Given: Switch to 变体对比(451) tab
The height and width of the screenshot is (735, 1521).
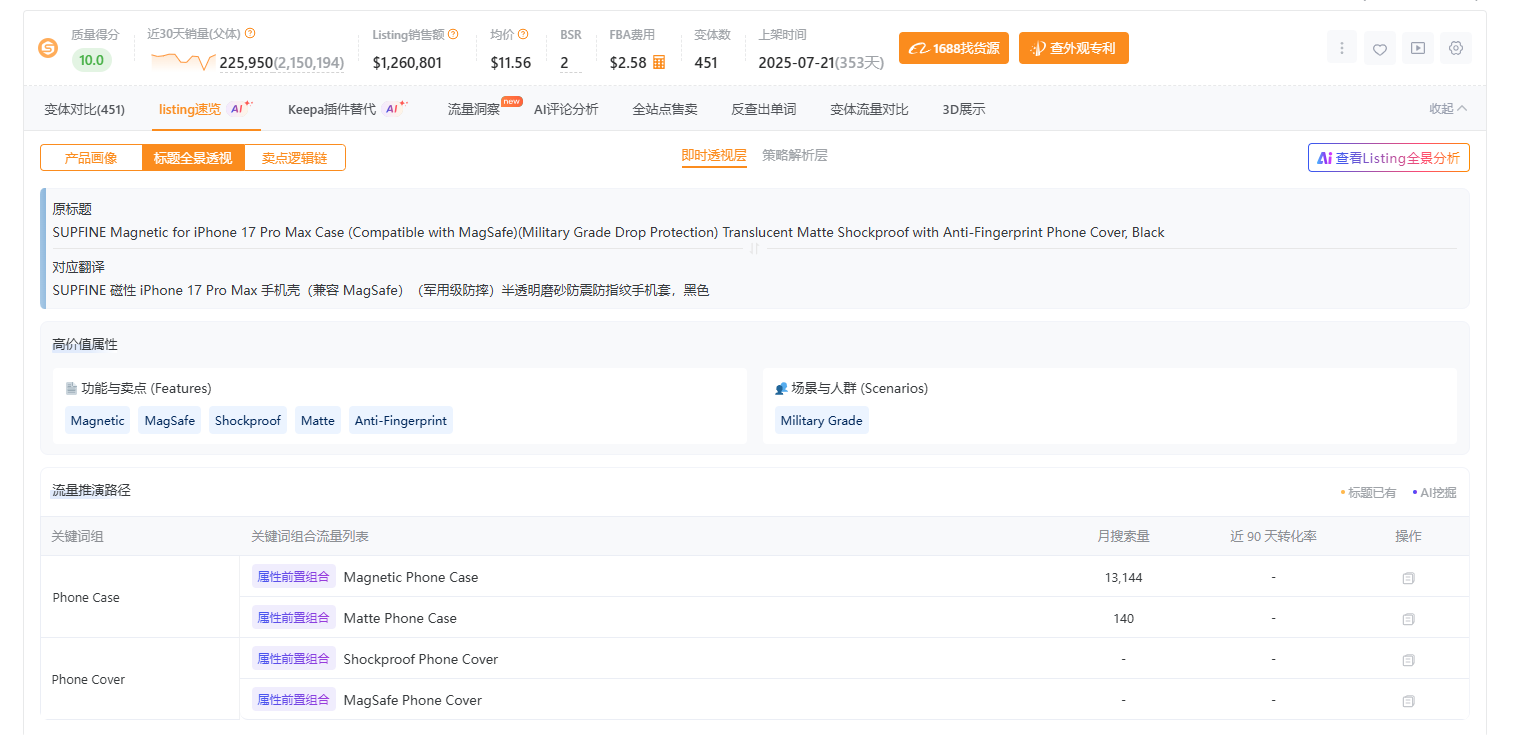Looking at the screenshot, I should 85,109.
